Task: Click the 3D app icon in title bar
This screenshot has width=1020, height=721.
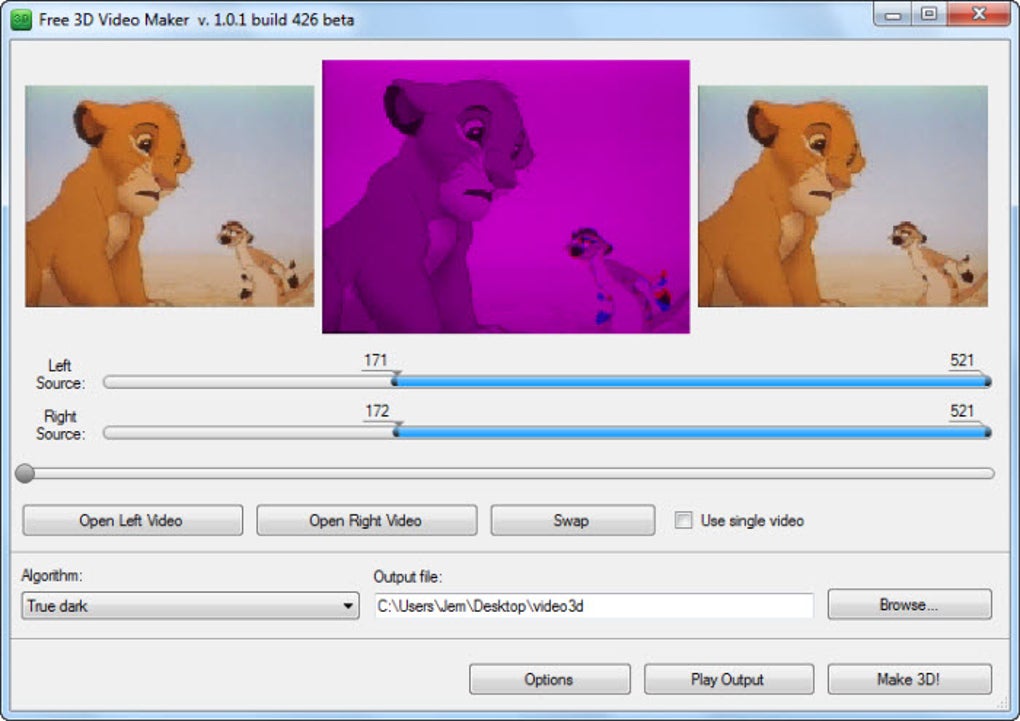Action: tap(21, 20)
